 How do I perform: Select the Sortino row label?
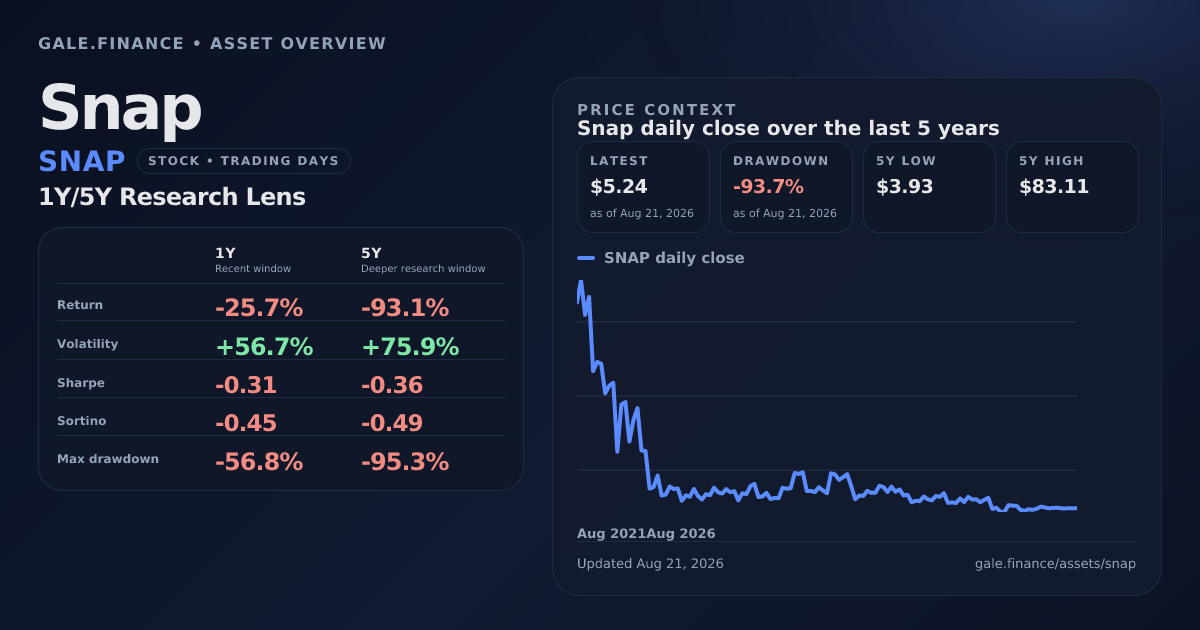[x=82, y=421]
